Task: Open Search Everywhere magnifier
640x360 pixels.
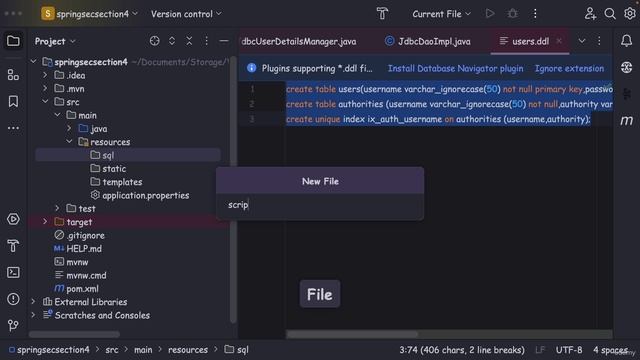Action: (610, 14)
